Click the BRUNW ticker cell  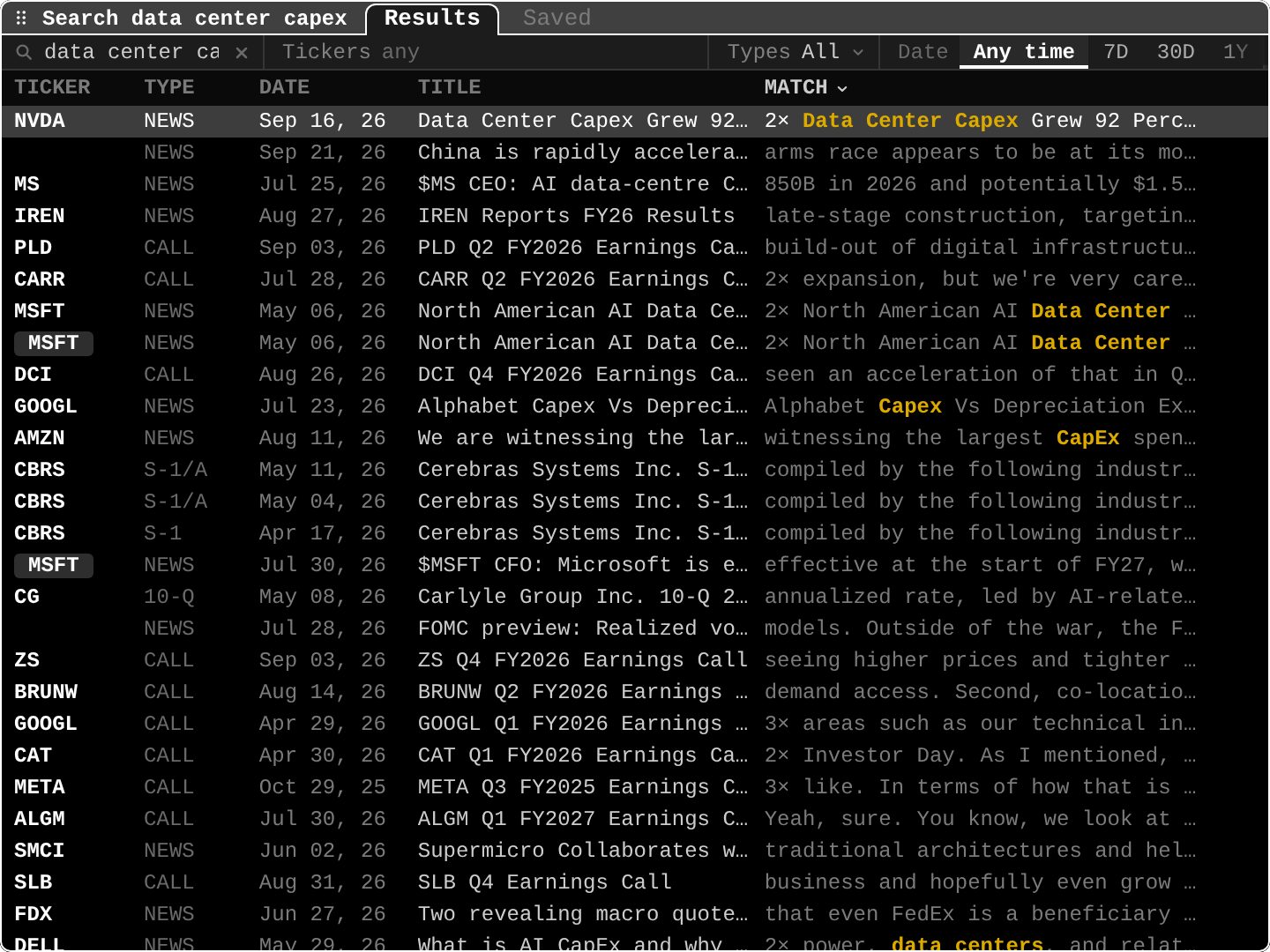[x=46, y=692]
